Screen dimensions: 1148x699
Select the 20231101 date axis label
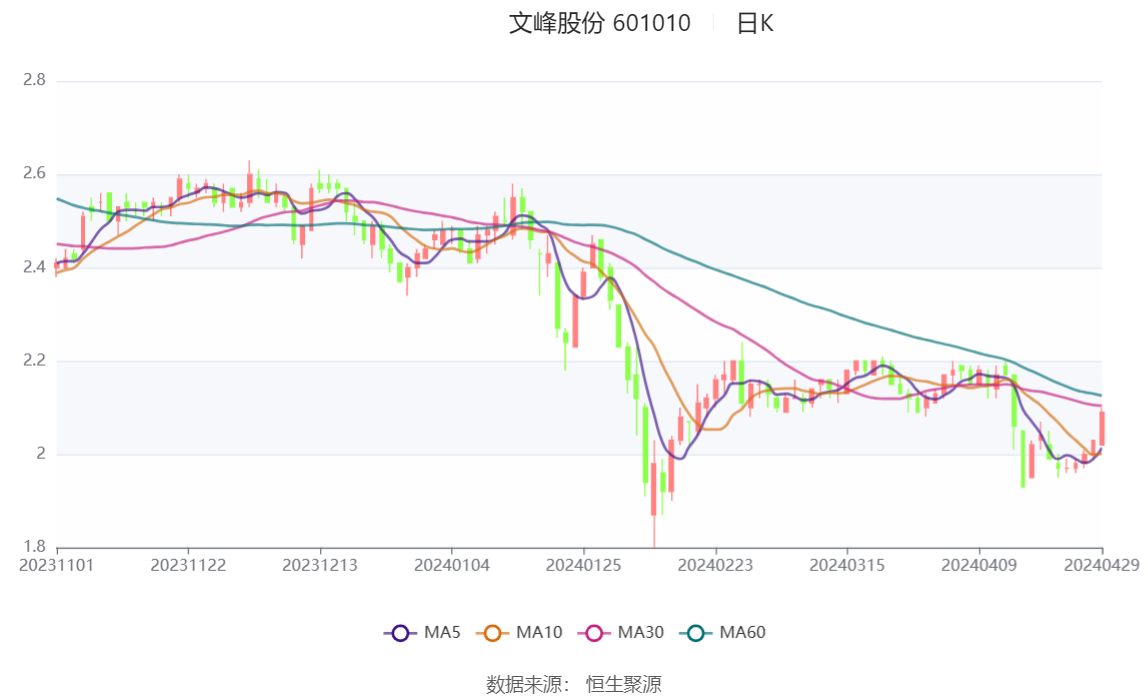pyautogui.click(x=56, y=565)
